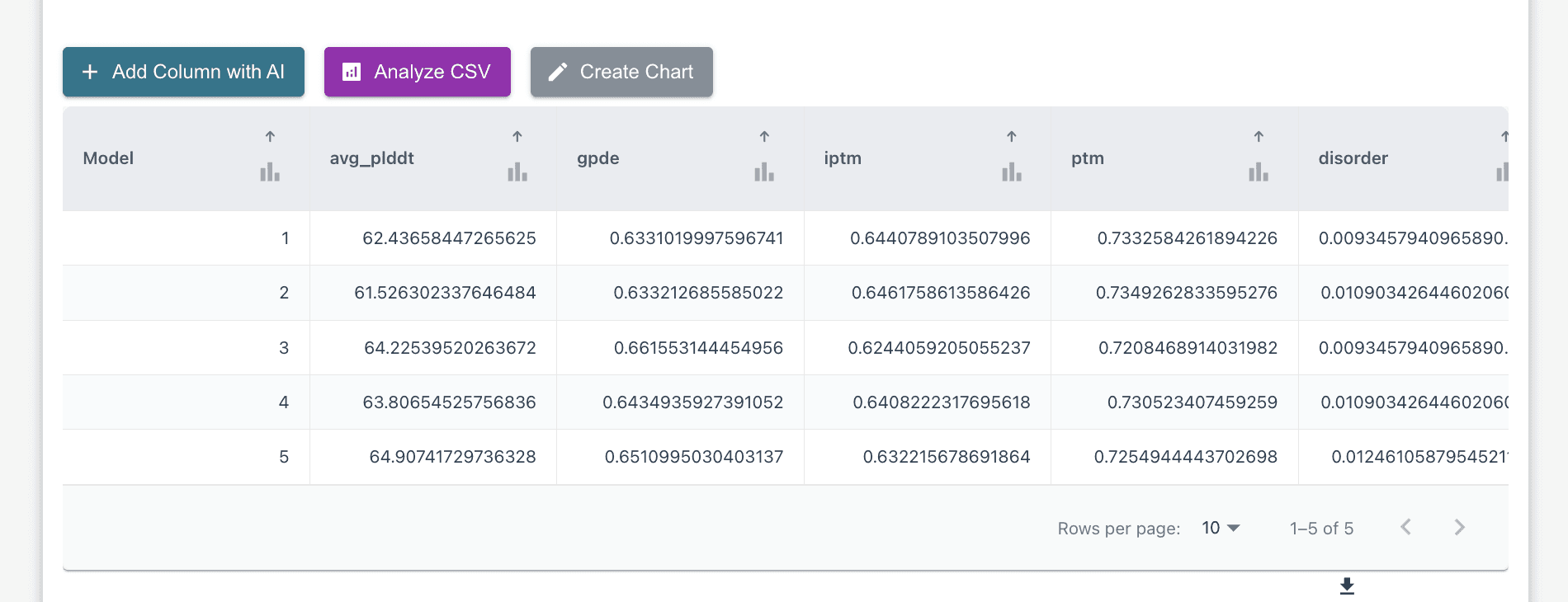This screenshot has width=1568, height=602.
Task: Sort avg_plddt column ascending arrow
Action: tap(517, 137)
